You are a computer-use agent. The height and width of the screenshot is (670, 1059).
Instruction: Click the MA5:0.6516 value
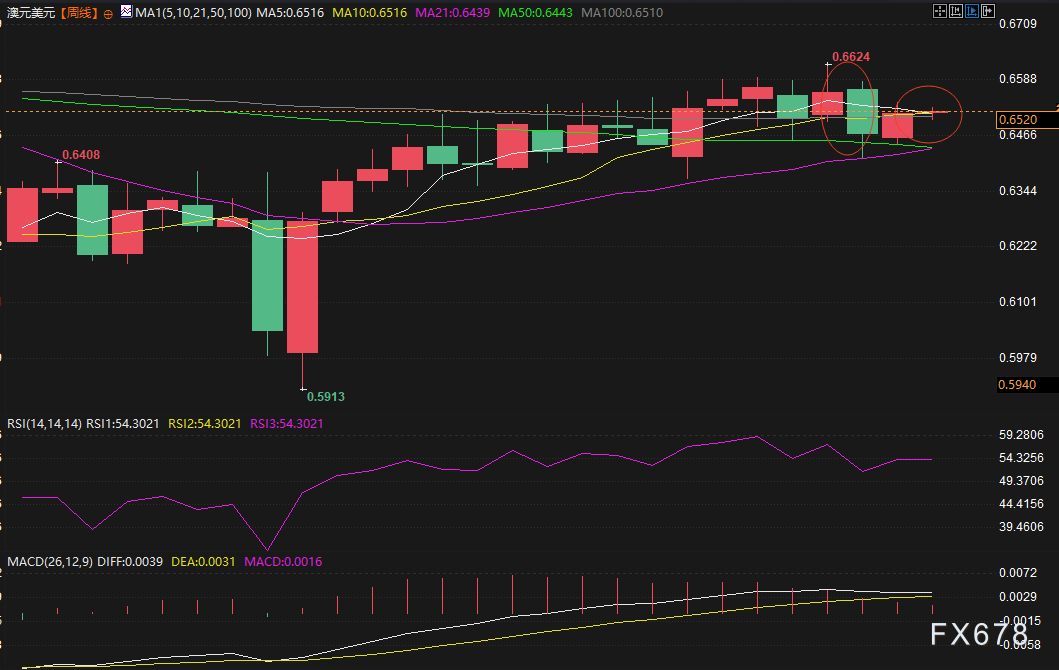coord(290,13)
